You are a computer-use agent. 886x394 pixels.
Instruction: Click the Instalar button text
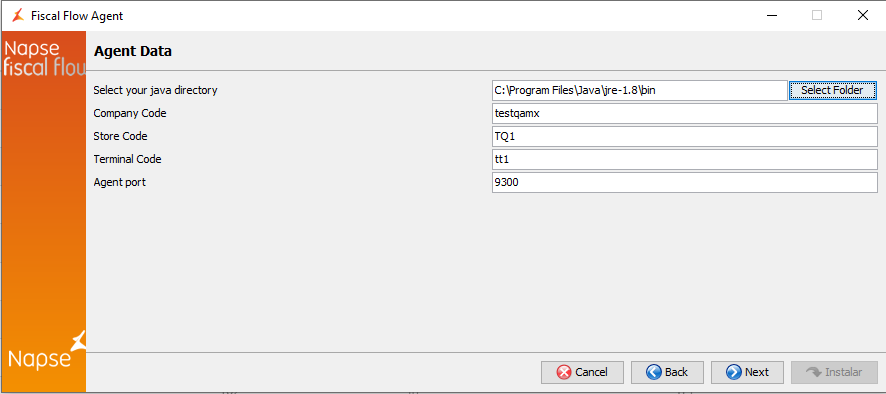[x=844, y=372]
